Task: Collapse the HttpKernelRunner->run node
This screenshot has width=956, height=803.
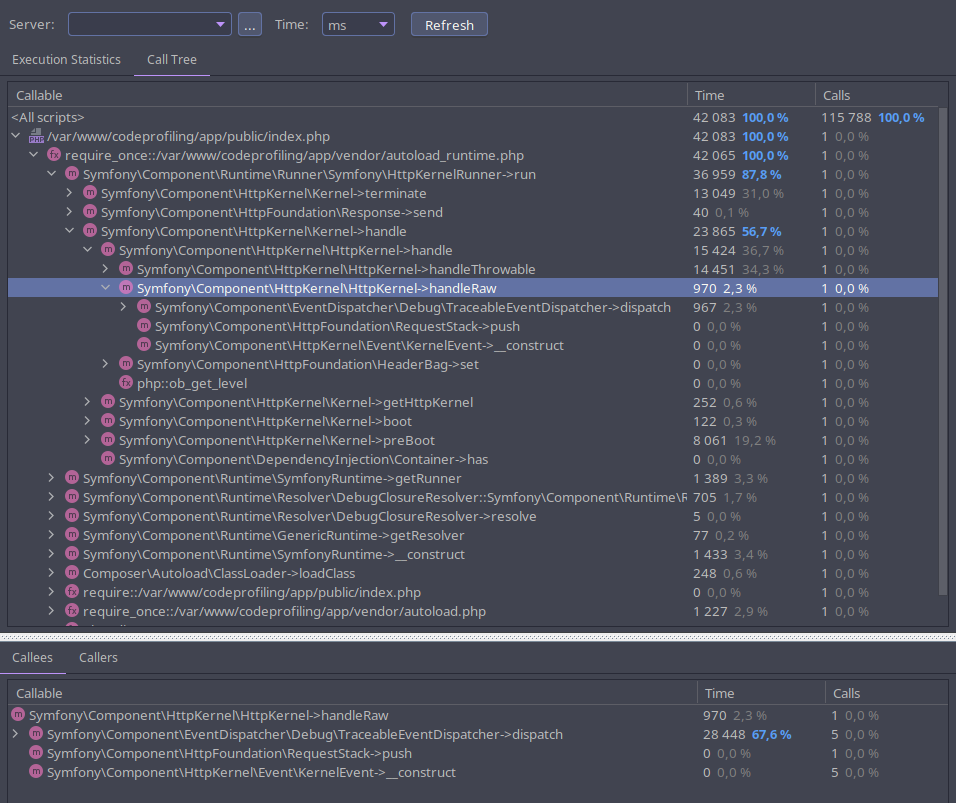Action: coord(52,174)
